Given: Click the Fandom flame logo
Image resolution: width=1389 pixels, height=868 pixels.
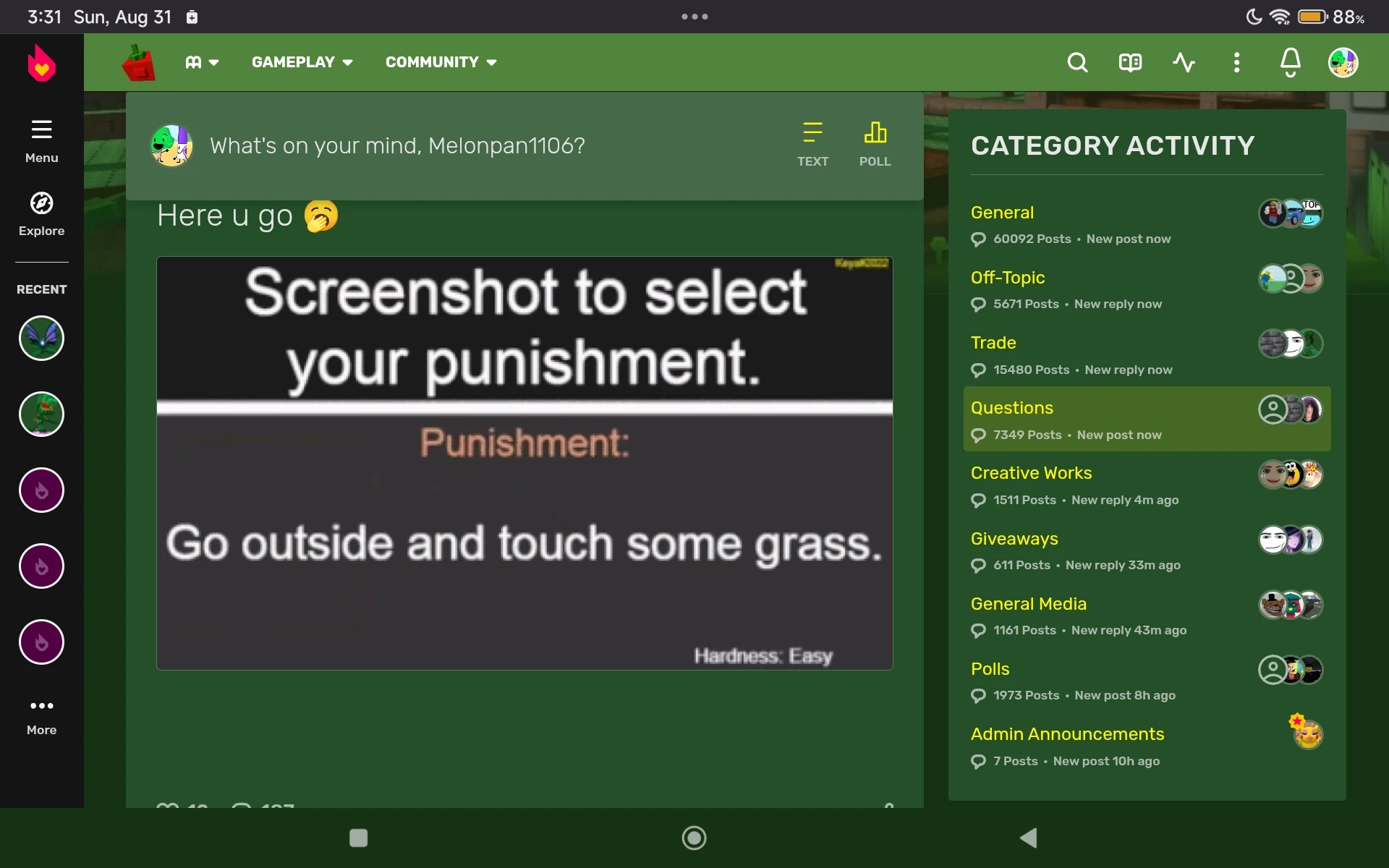Looking at the screenshot, I should pos(41,64).
